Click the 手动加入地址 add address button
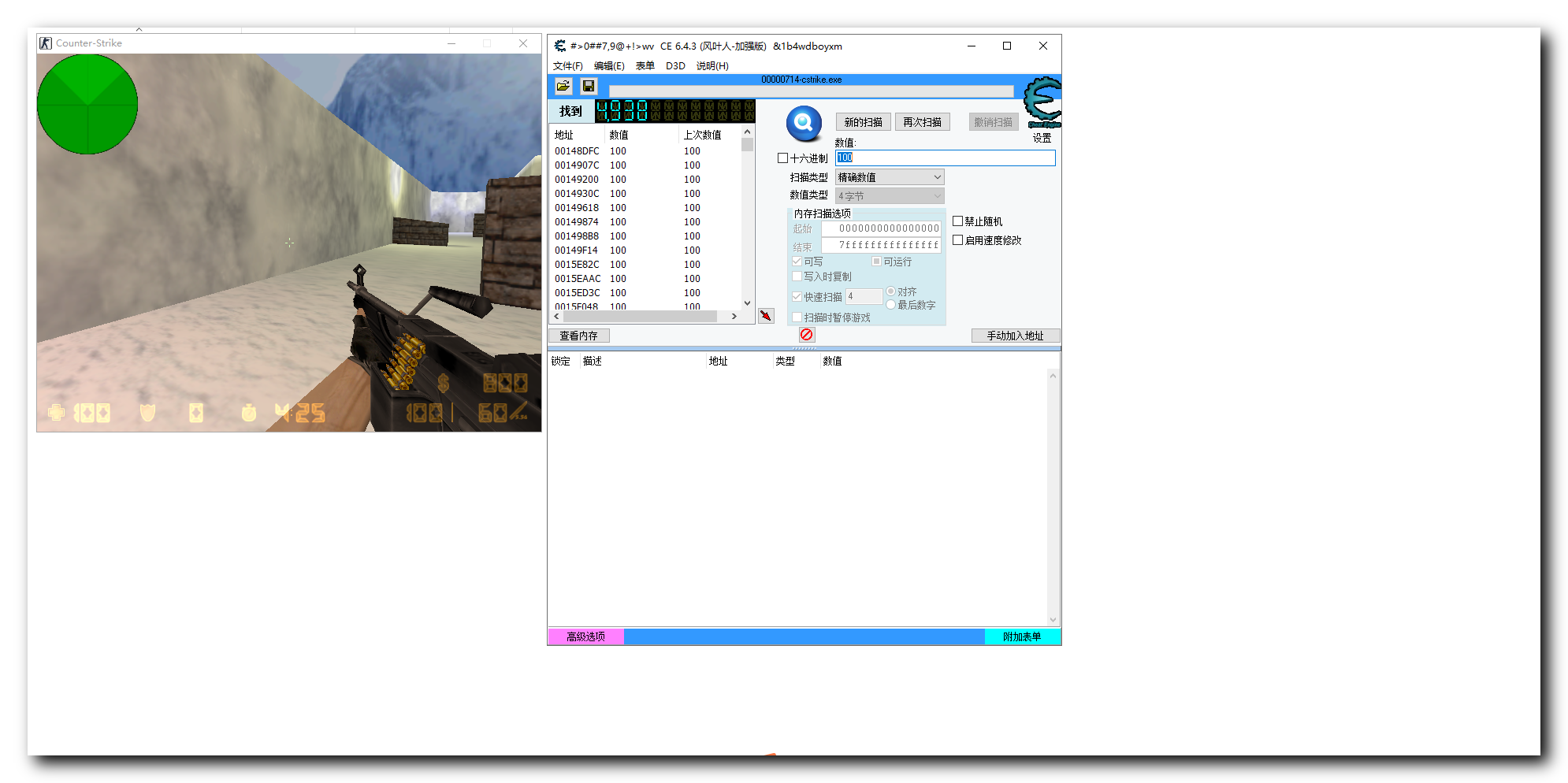This screenshot has height=783, width=1568. pos(1016,336)
